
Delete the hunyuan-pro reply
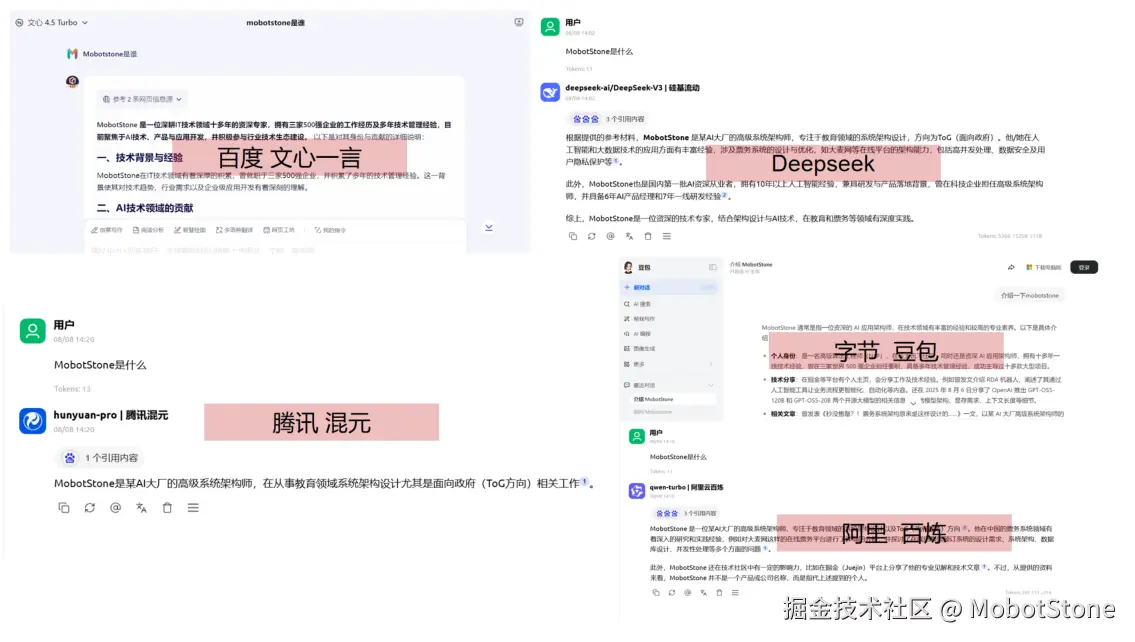click(x=167, y=508)
